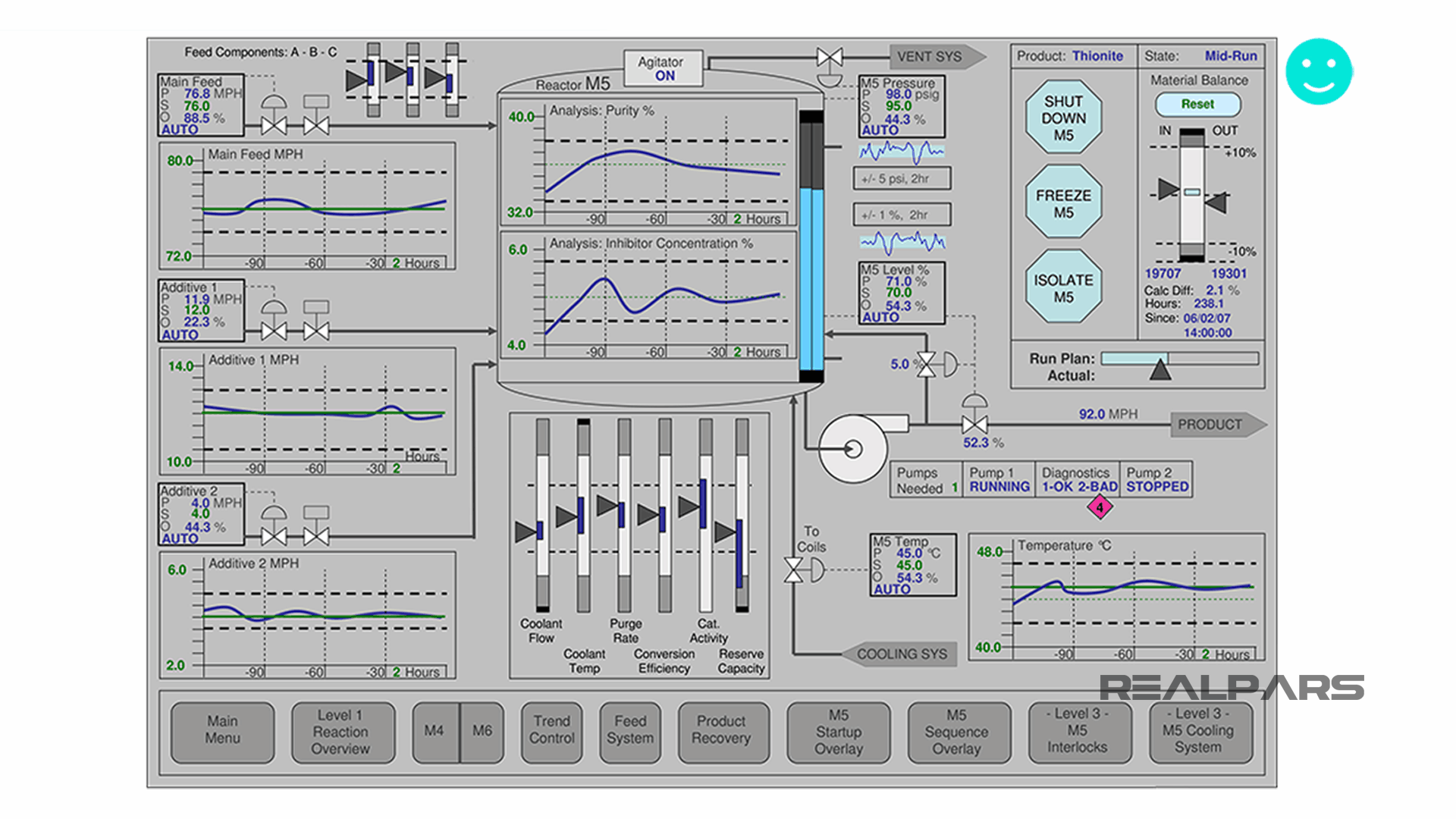The height and width of the screenshot is (819, 1456).
Task: Adjust the Run Plan slider marker
Action: pos(1159,370)
